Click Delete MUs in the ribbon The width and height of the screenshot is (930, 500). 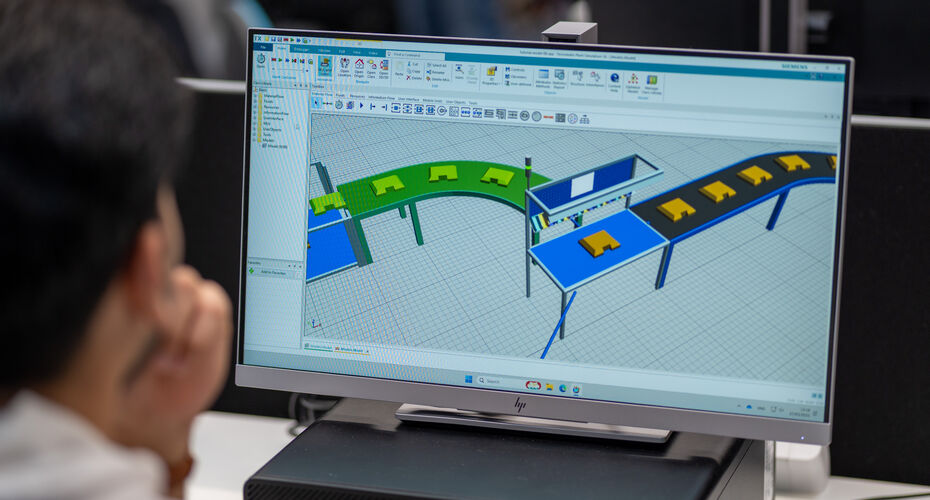pyautogui.click(x=438, y=79)
